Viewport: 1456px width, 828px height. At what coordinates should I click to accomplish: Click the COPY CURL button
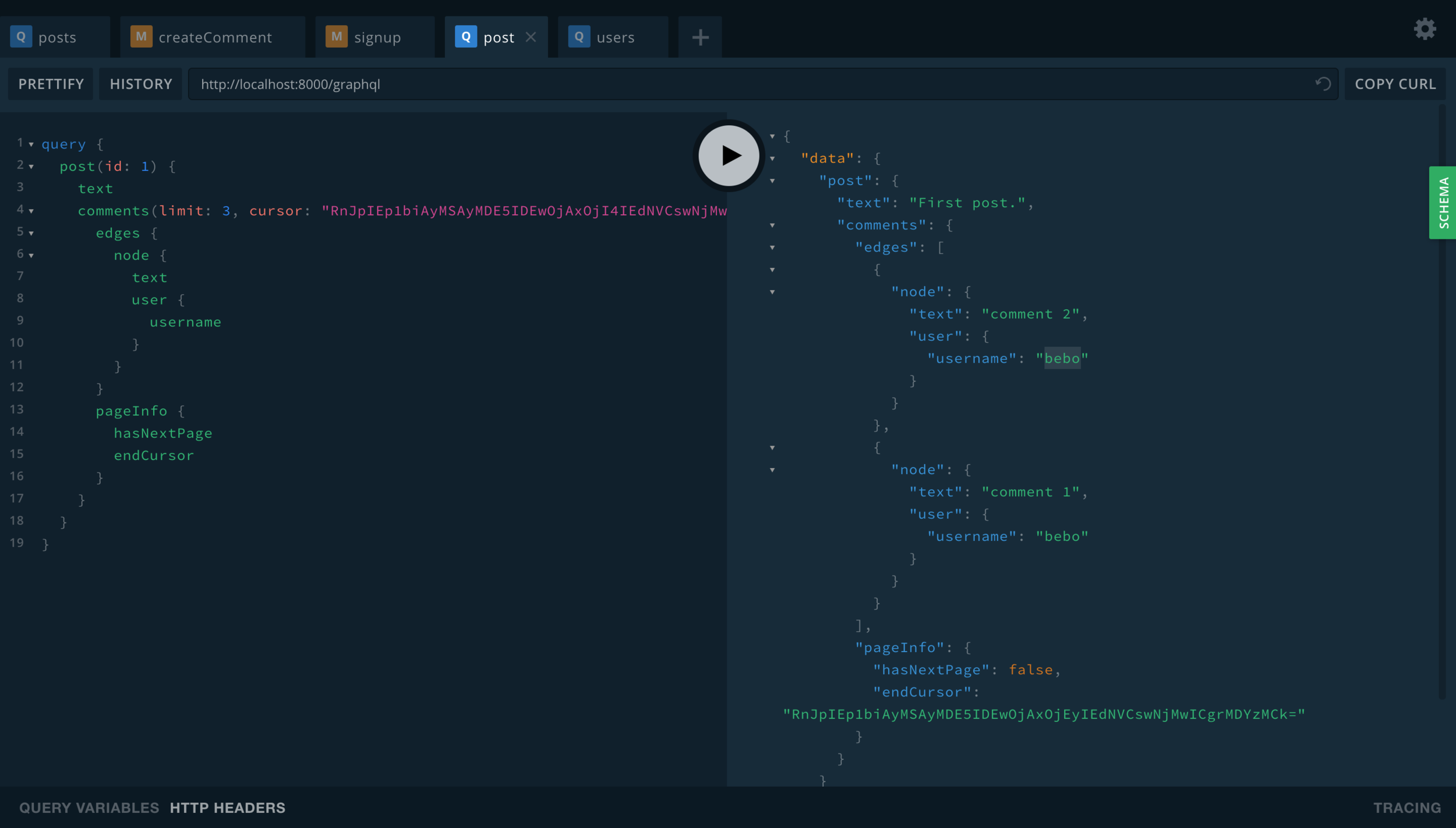click(x=1395, y=84)
